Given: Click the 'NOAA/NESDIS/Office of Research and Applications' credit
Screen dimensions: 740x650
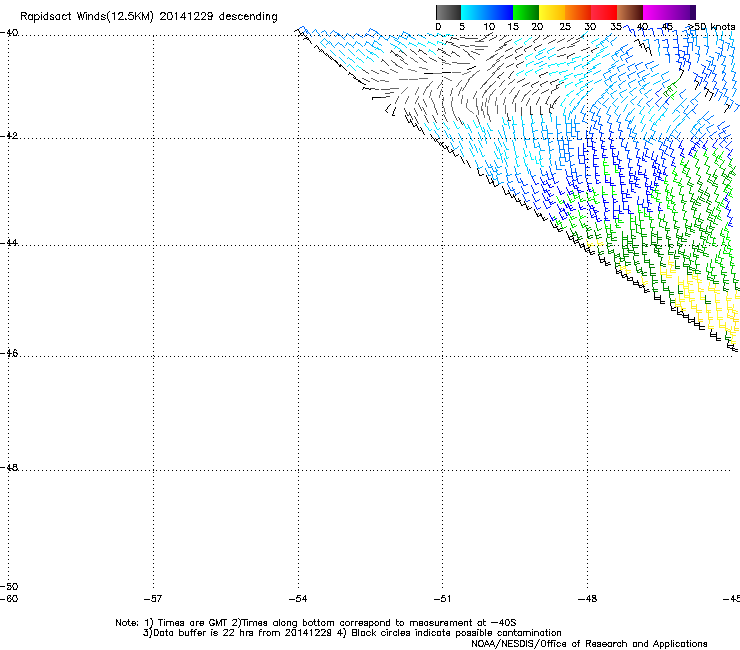Looking at the screenshot, I should 589,644.
